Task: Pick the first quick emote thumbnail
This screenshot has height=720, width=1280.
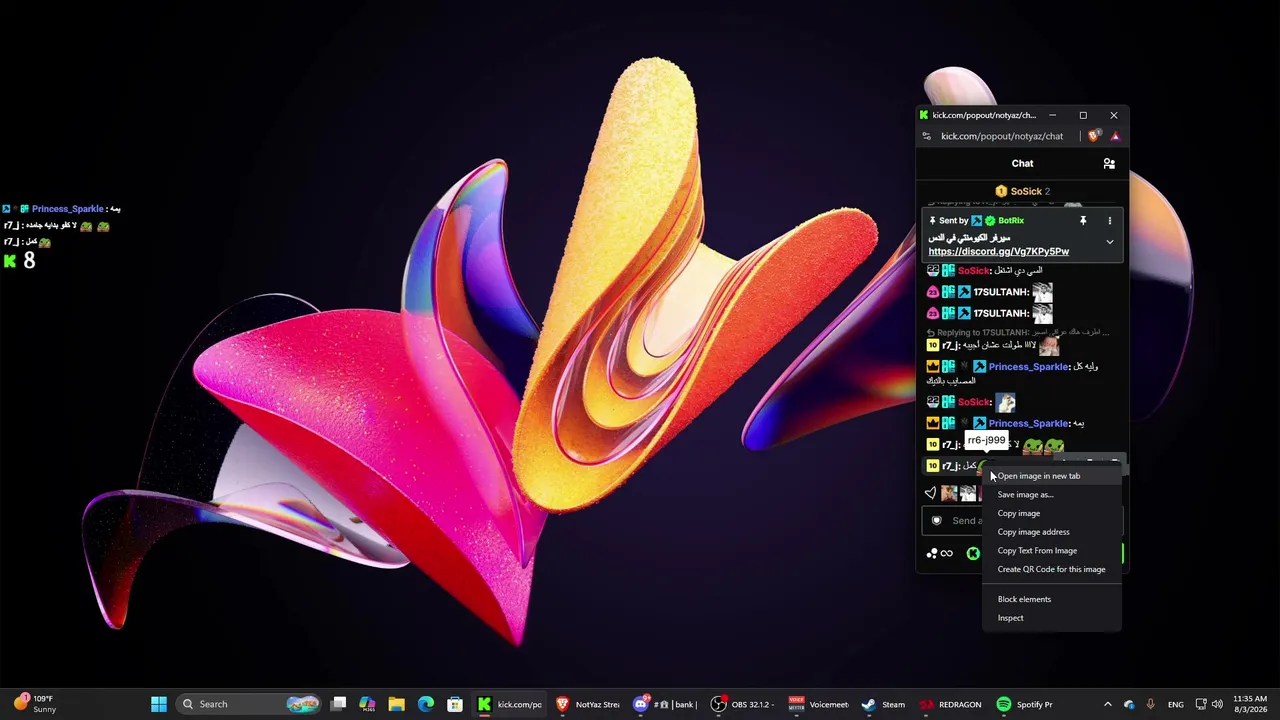Action: tap(948, 493)
